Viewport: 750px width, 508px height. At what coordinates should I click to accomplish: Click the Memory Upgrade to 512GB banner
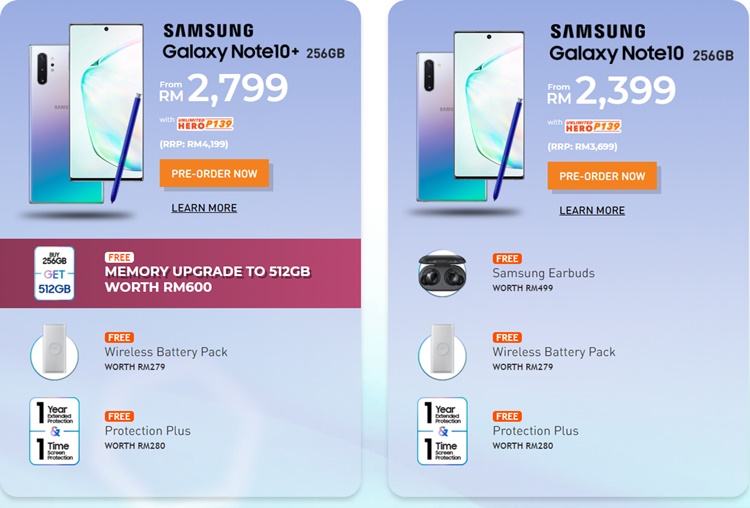(x=180, y=273)
